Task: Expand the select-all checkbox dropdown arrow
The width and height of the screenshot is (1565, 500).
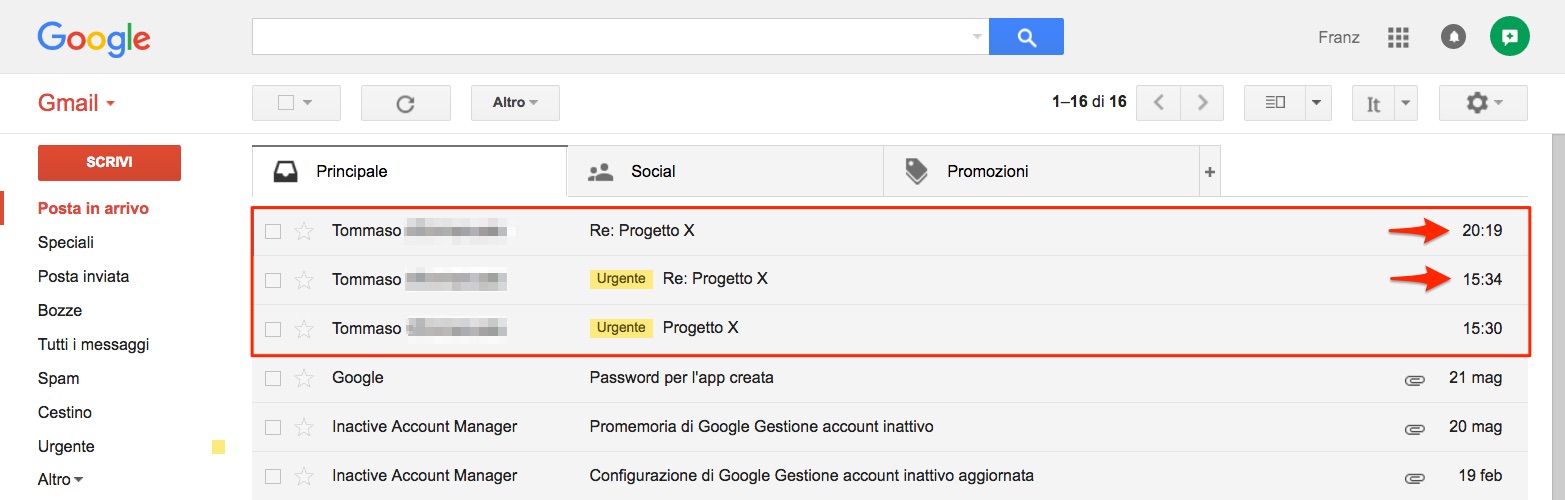Action: click(x=308, y=103)
